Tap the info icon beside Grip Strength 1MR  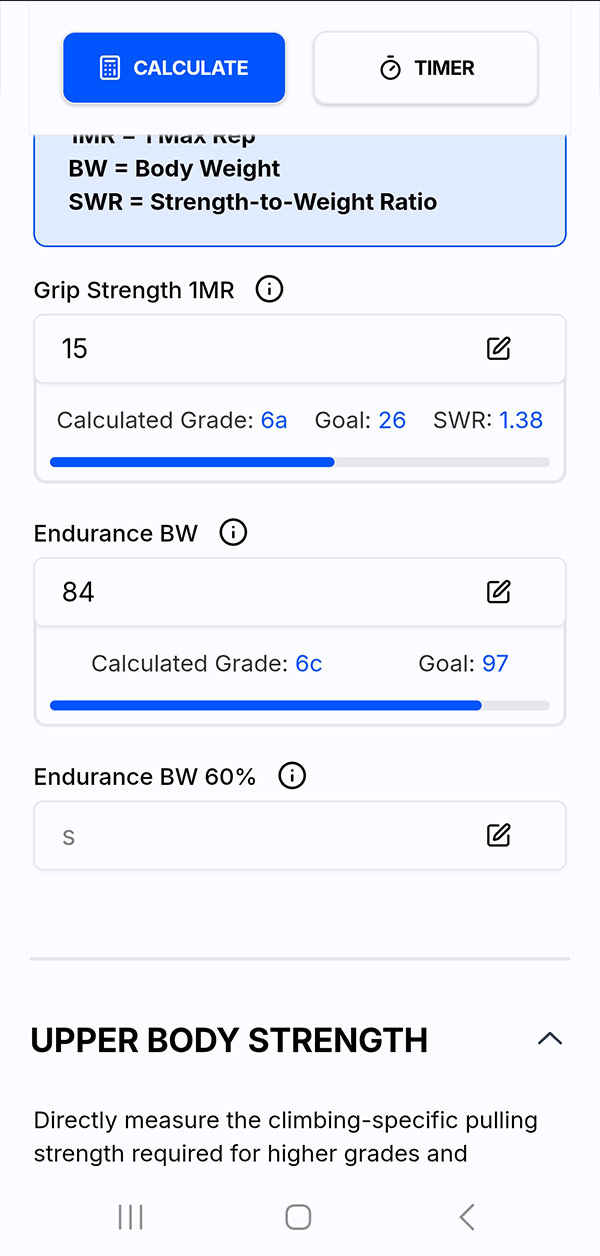coord(269,290)
